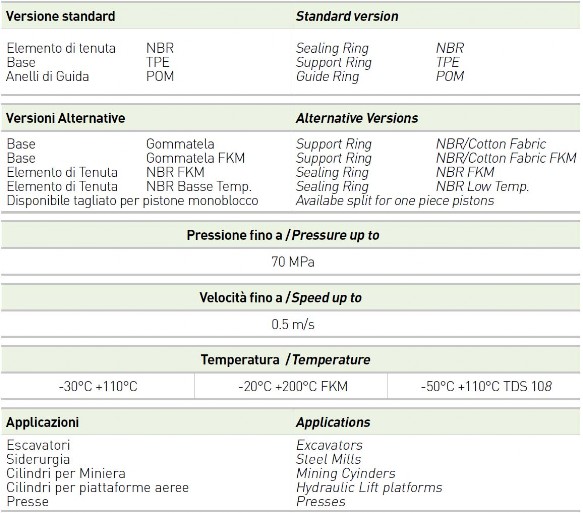The image size is (583, 513).
Task: Click NBR Basse Temp. entry
Action: point(199,186)
